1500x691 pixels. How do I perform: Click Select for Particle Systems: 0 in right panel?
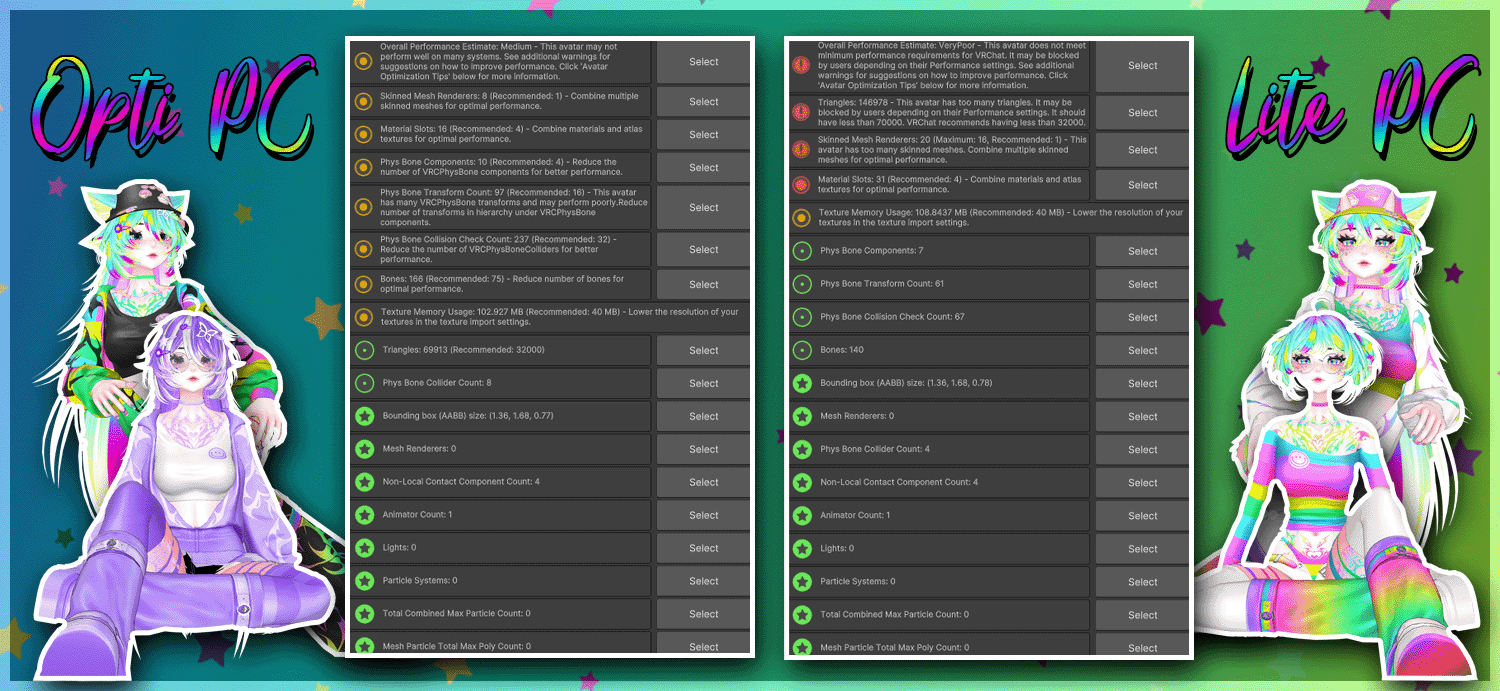[1142, 582]
